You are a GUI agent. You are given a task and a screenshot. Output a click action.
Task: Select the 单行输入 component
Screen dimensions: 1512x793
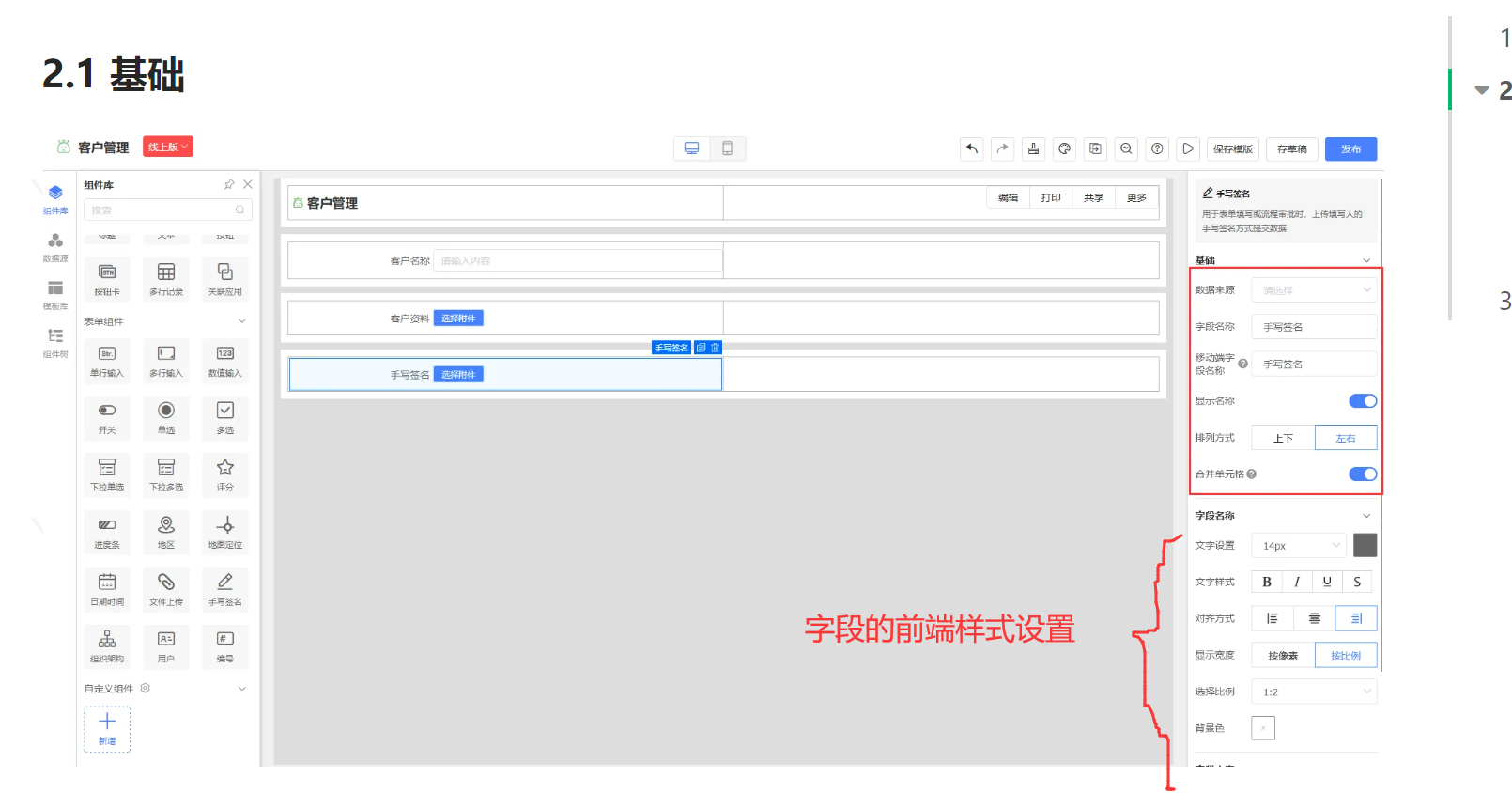pyautogui.click(x=107, y=361)
